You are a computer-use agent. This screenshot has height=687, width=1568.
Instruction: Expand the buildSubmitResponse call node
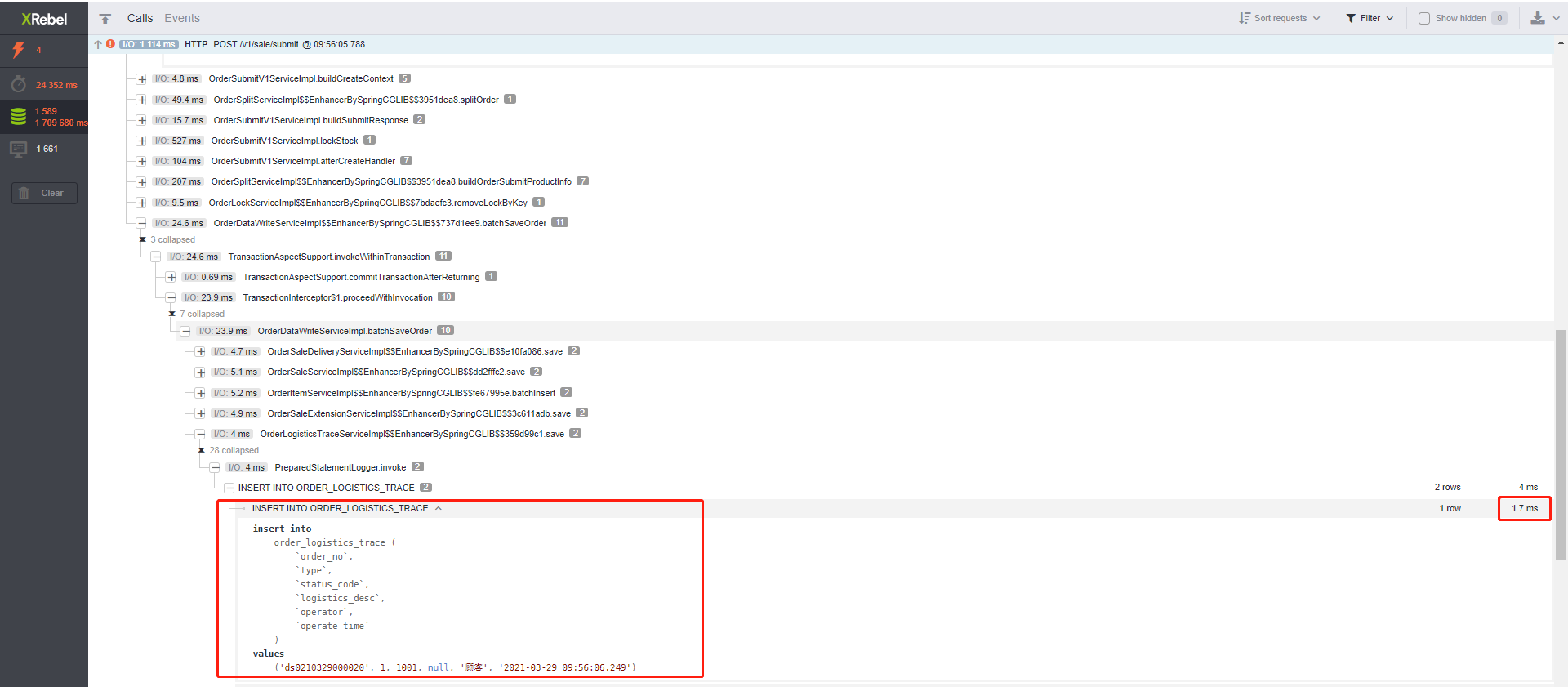coord(141,120)
